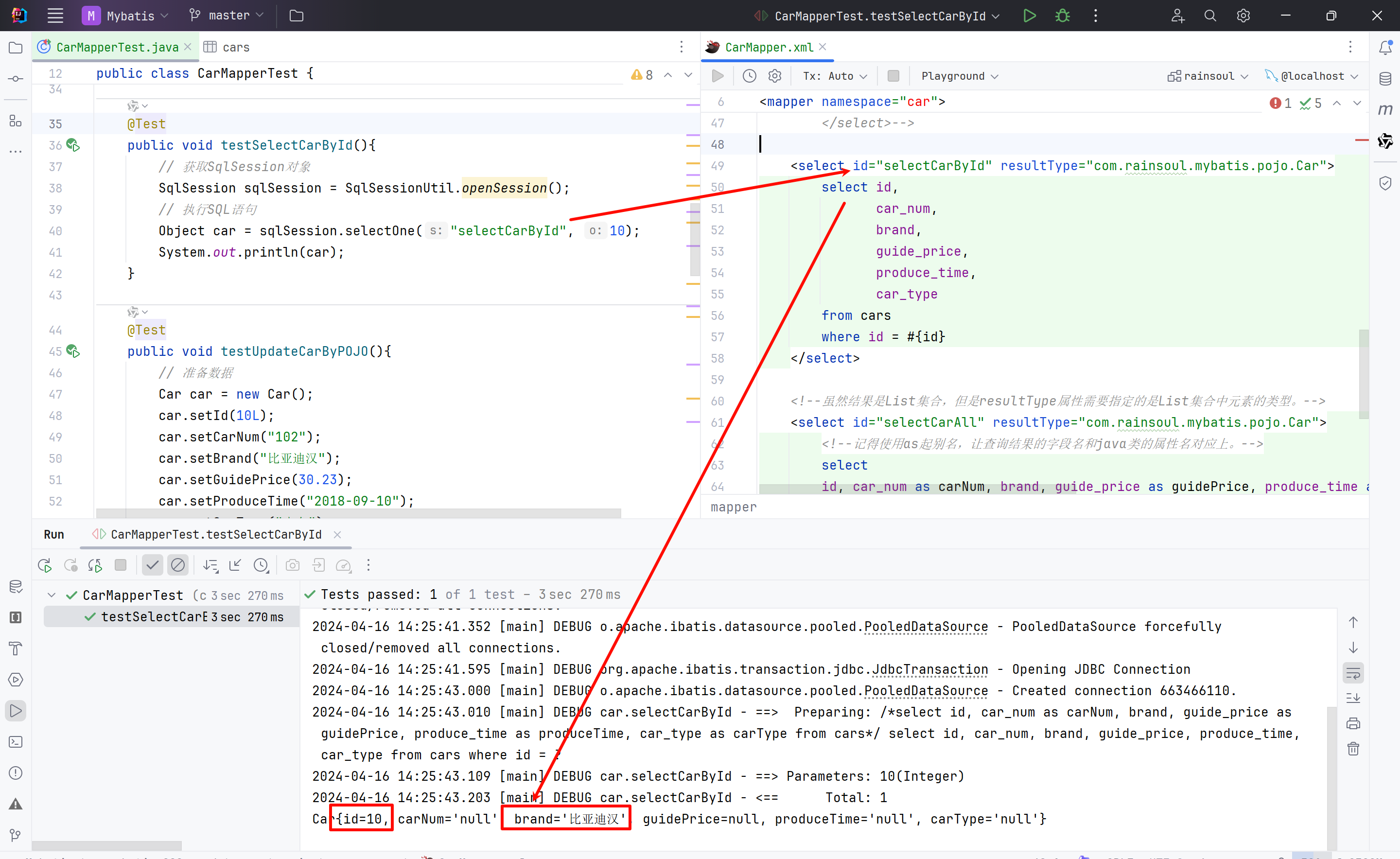Go to next highlighted problem in CarMapperTest.java
Screen dimensions: 1400x859
pyautogui.click(x=688, y=75)
